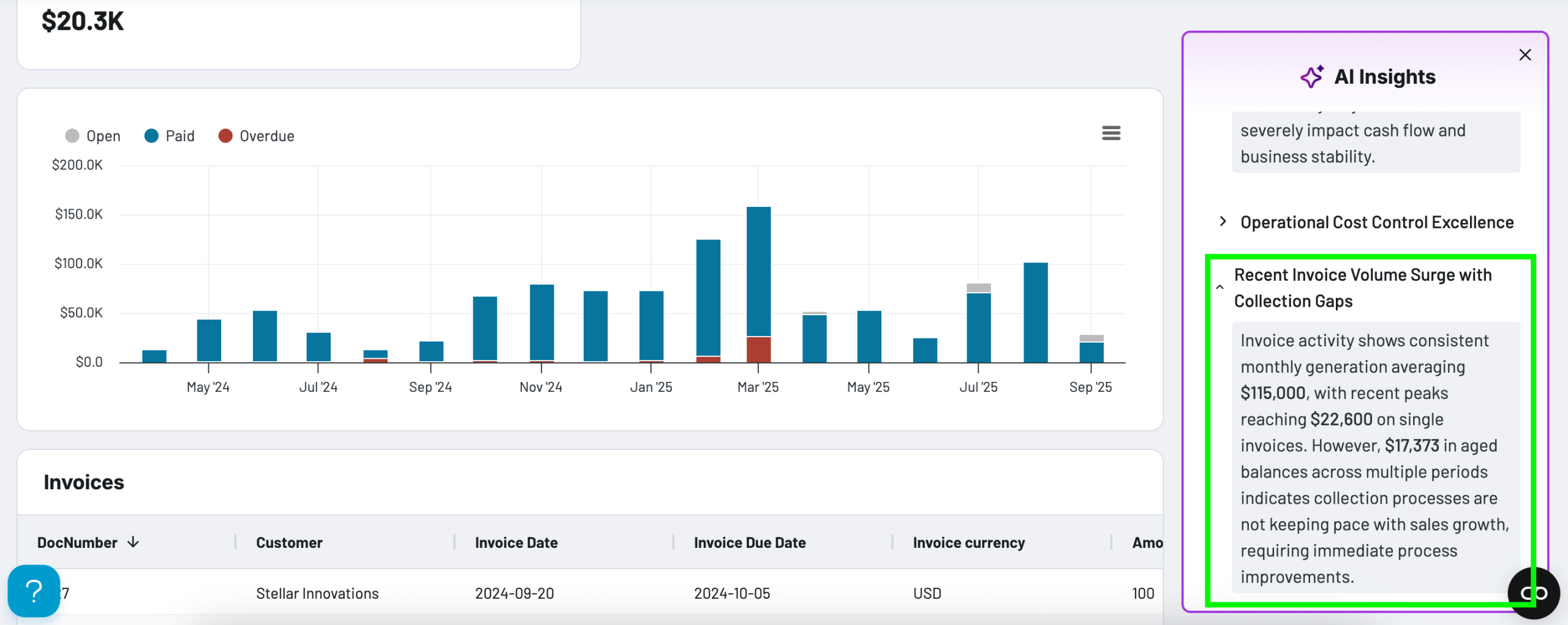This screenshot has width=1568, height=625.
Task: Click the tallest Mar '25 paid bar
Action: [758, 271]
